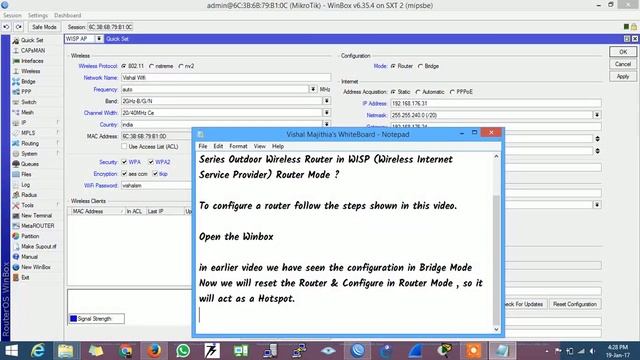The image size is (640, 360).
Task: Select nstreme wireless protocol
Action: pyautogui.click(x=152, y=66)
